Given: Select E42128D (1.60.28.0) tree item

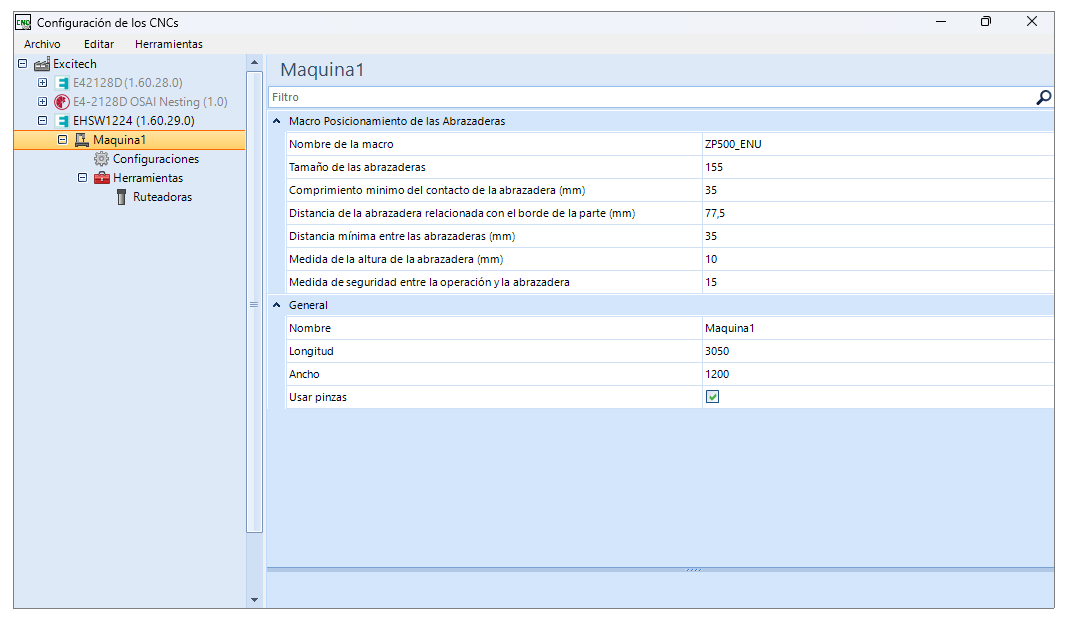Looking at the screenshot, I should 128,83.
